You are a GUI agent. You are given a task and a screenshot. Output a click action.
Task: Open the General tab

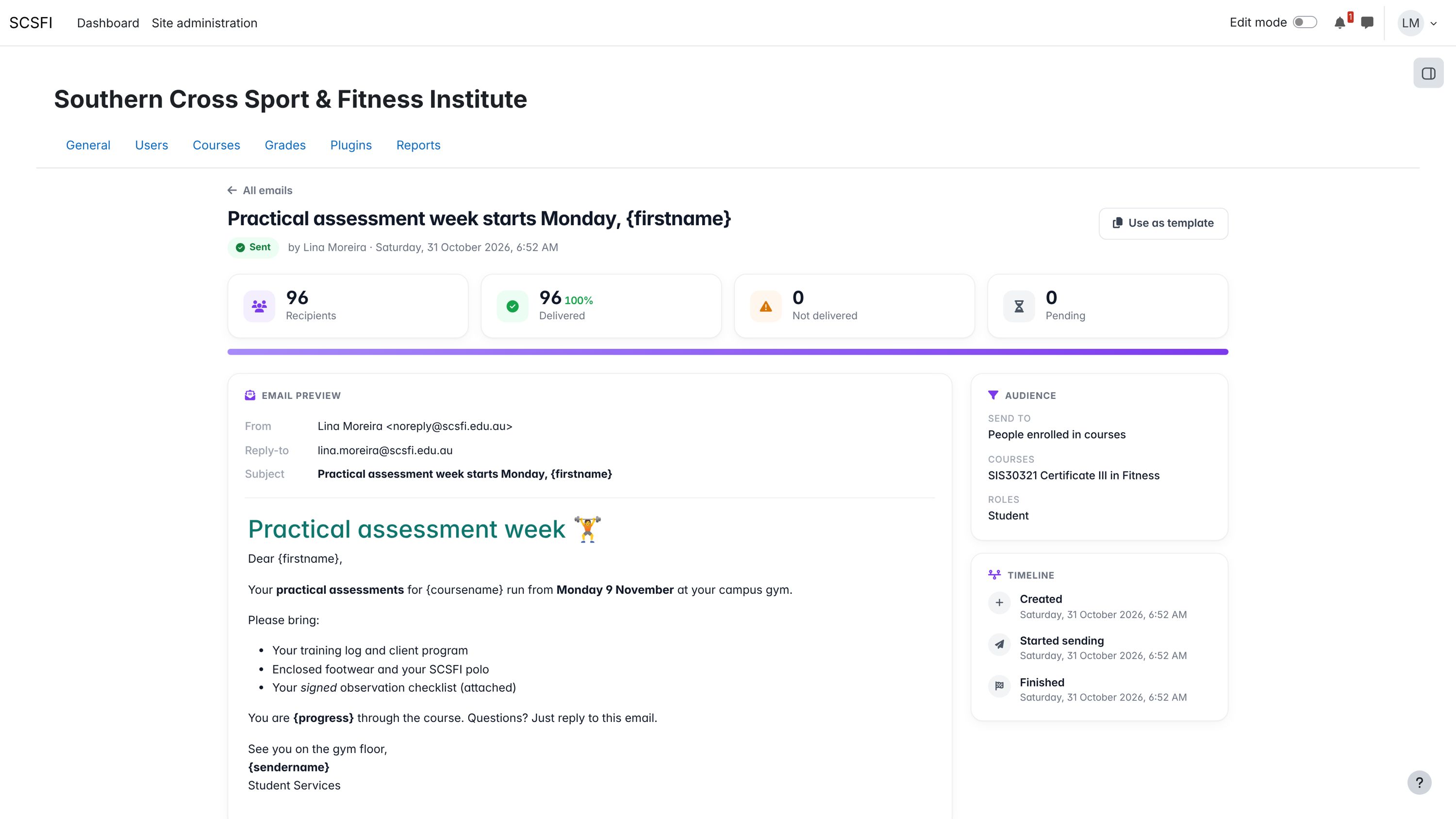tap(88, 145)
